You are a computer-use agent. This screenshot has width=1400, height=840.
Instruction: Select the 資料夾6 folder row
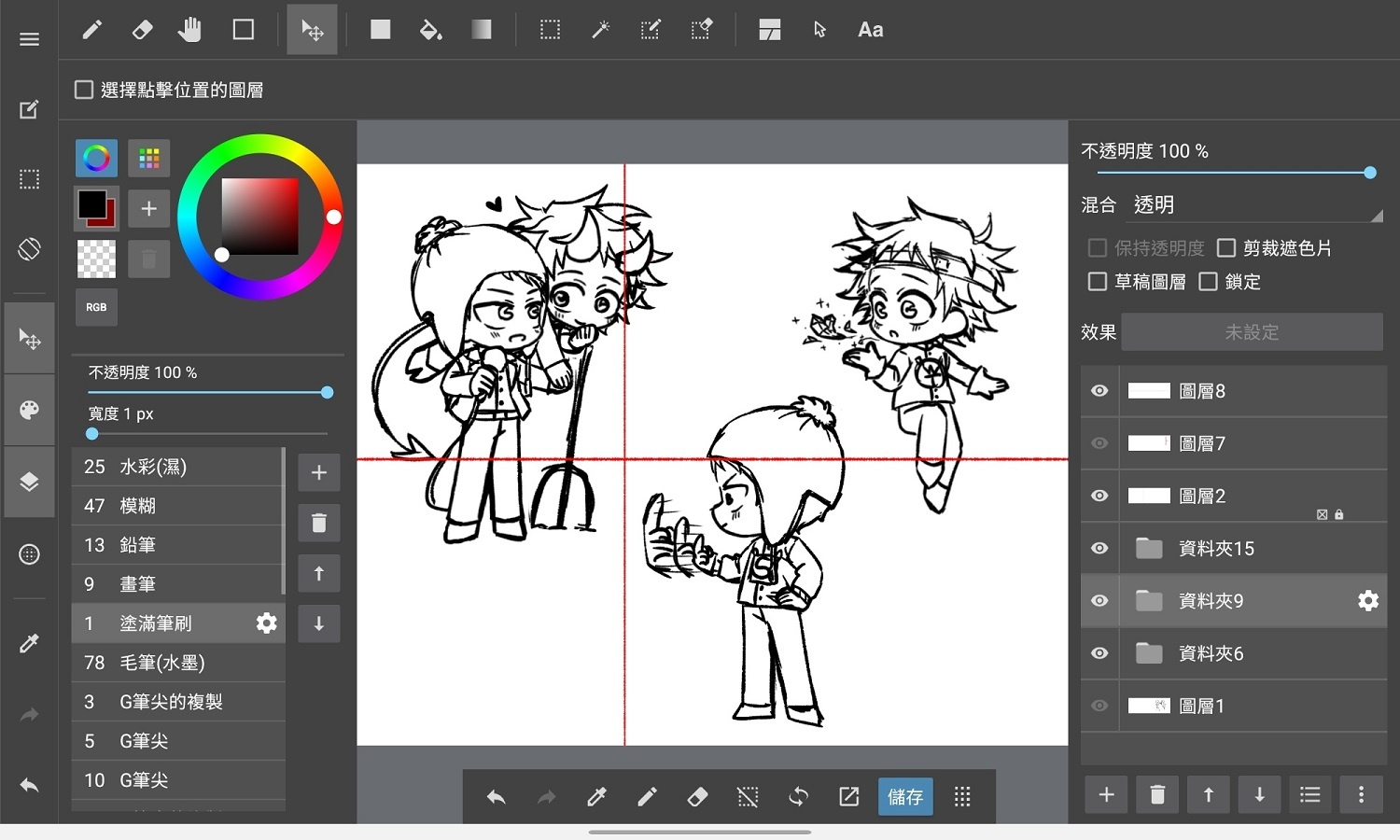point(1233,653)
